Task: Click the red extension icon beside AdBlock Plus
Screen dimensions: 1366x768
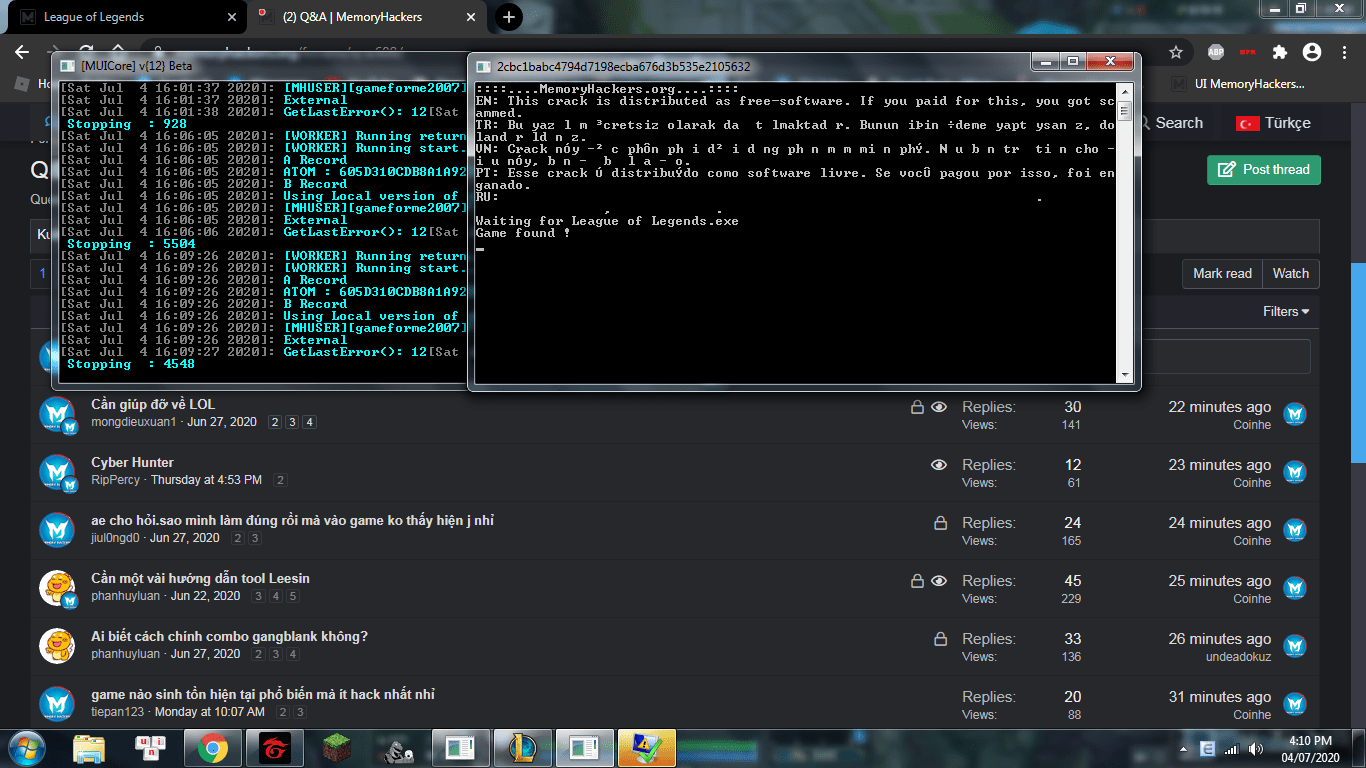Action: (1247, 52)
